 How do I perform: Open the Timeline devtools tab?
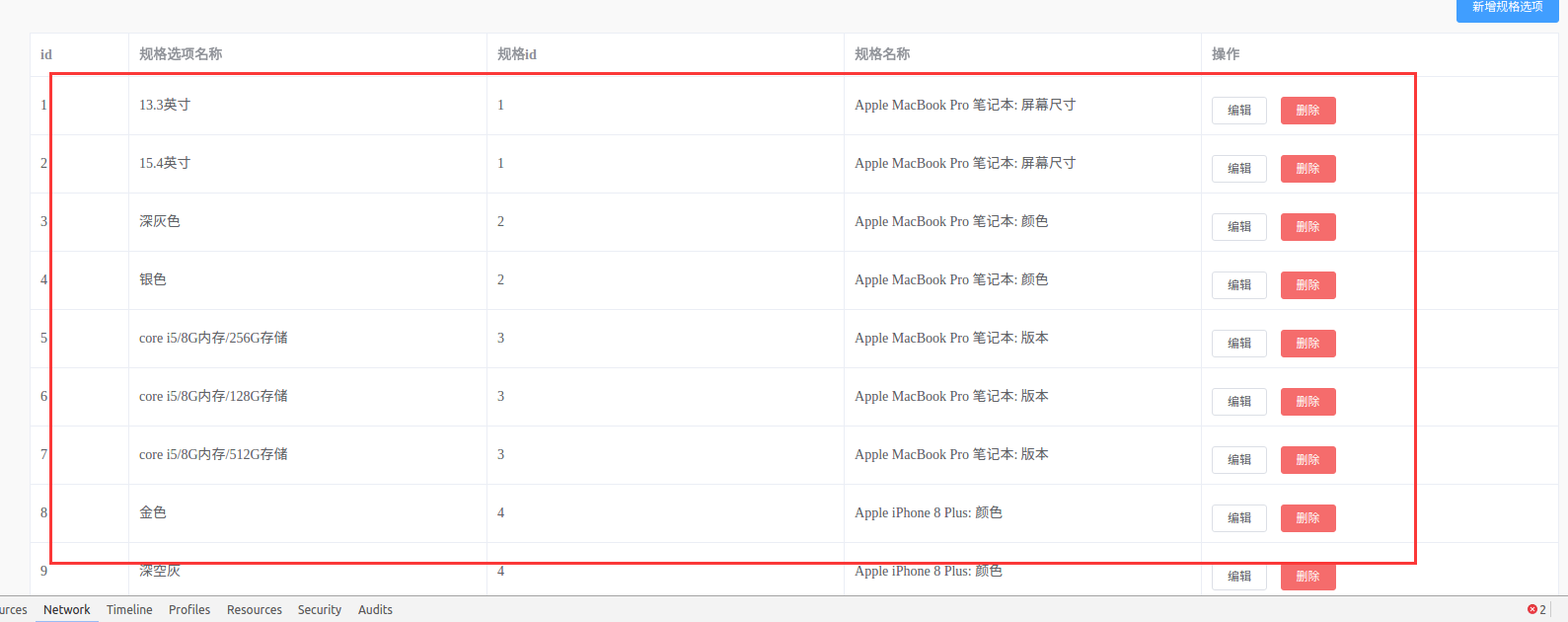pyautogui.click(x=129, y=610)
